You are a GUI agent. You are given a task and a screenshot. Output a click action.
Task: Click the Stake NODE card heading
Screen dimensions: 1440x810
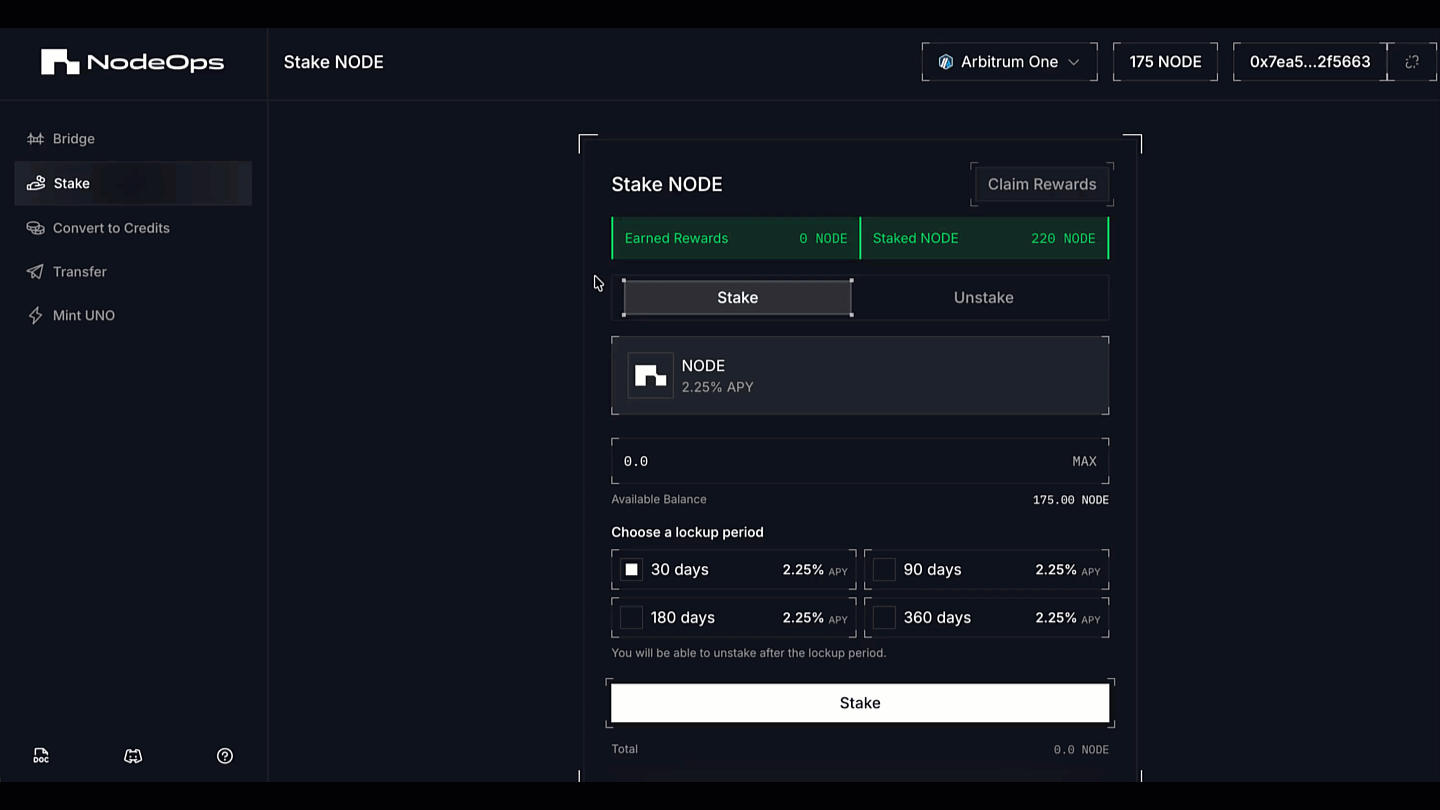pyautogui.click(x=667, y=184)
